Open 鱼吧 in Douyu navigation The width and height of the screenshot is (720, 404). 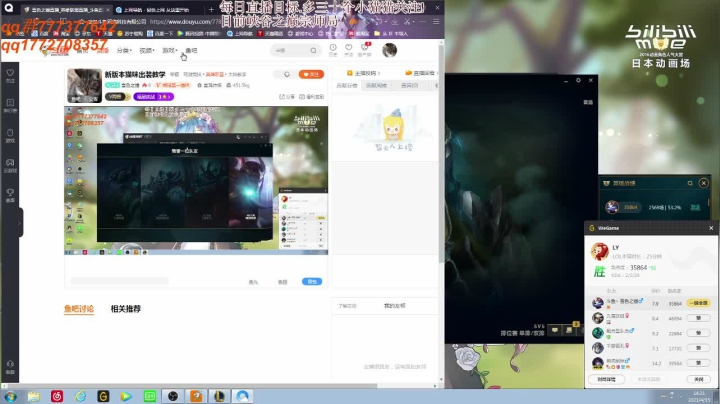click(x=191, y=50)
